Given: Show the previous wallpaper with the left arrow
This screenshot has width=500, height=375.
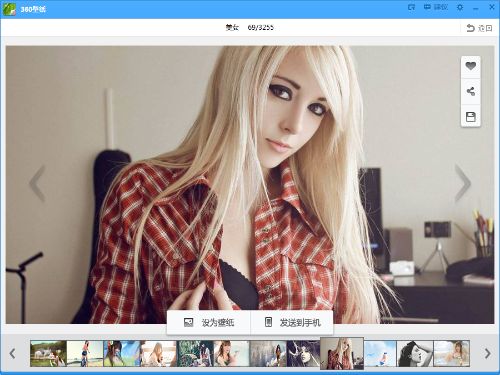Looking at the screenshot, I should click(37, 183).
